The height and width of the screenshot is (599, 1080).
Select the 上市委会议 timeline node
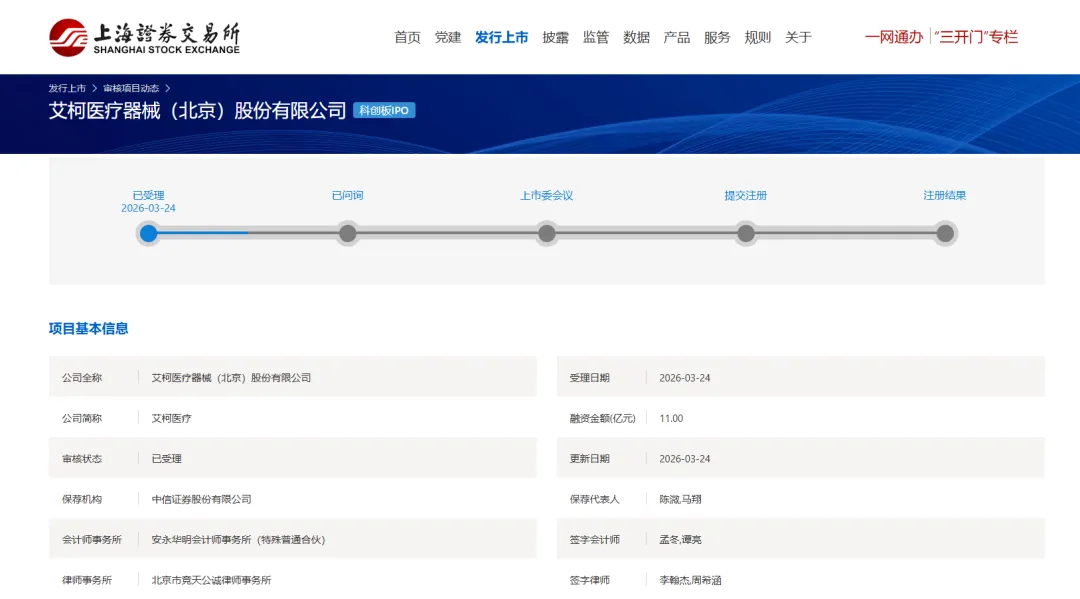point(547,233)
